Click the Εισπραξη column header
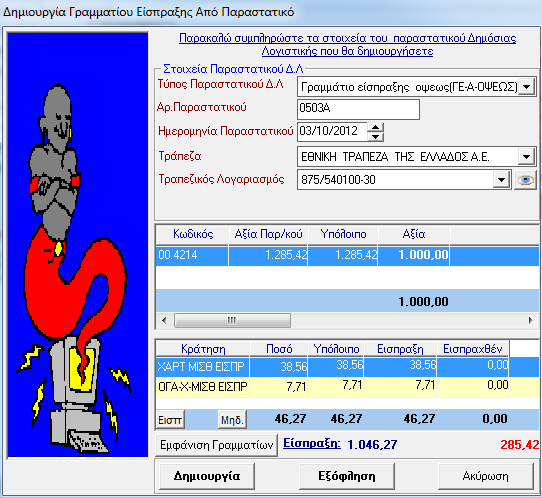Screen dimensions: 542x498 coord(400,349)
